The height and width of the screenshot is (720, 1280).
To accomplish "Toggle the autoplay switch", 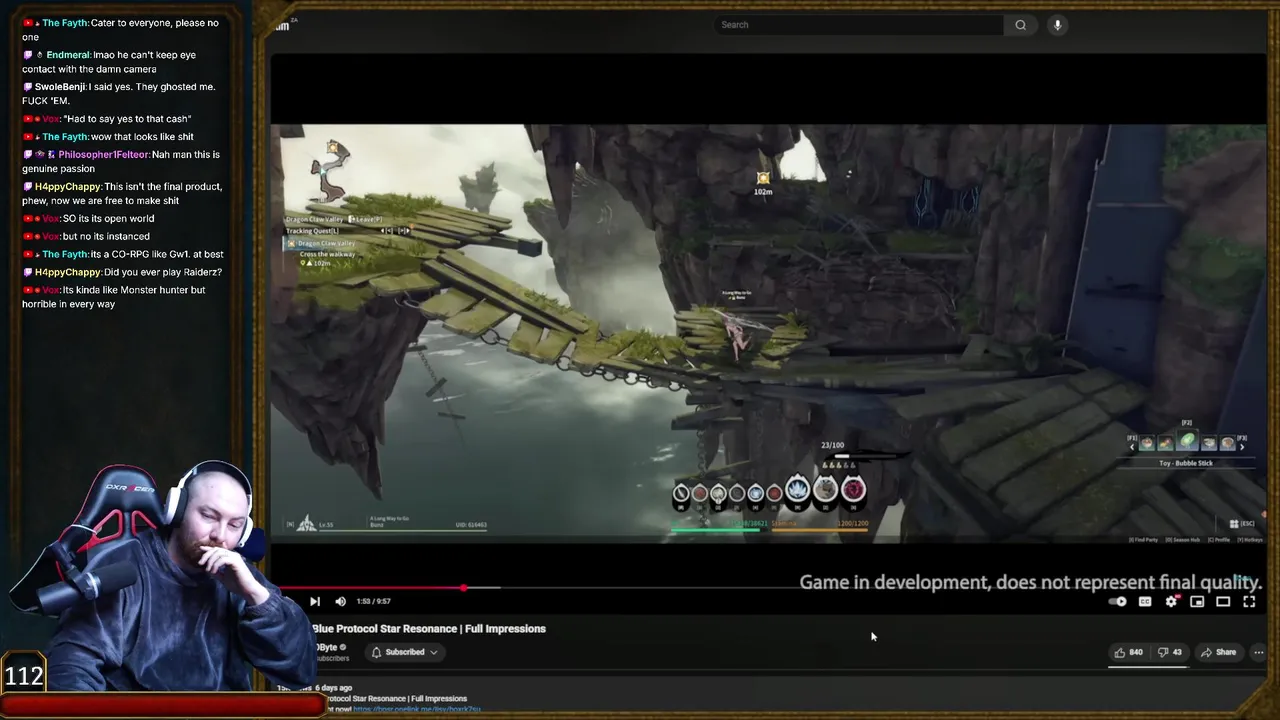I will click(x=1118, y=601).
